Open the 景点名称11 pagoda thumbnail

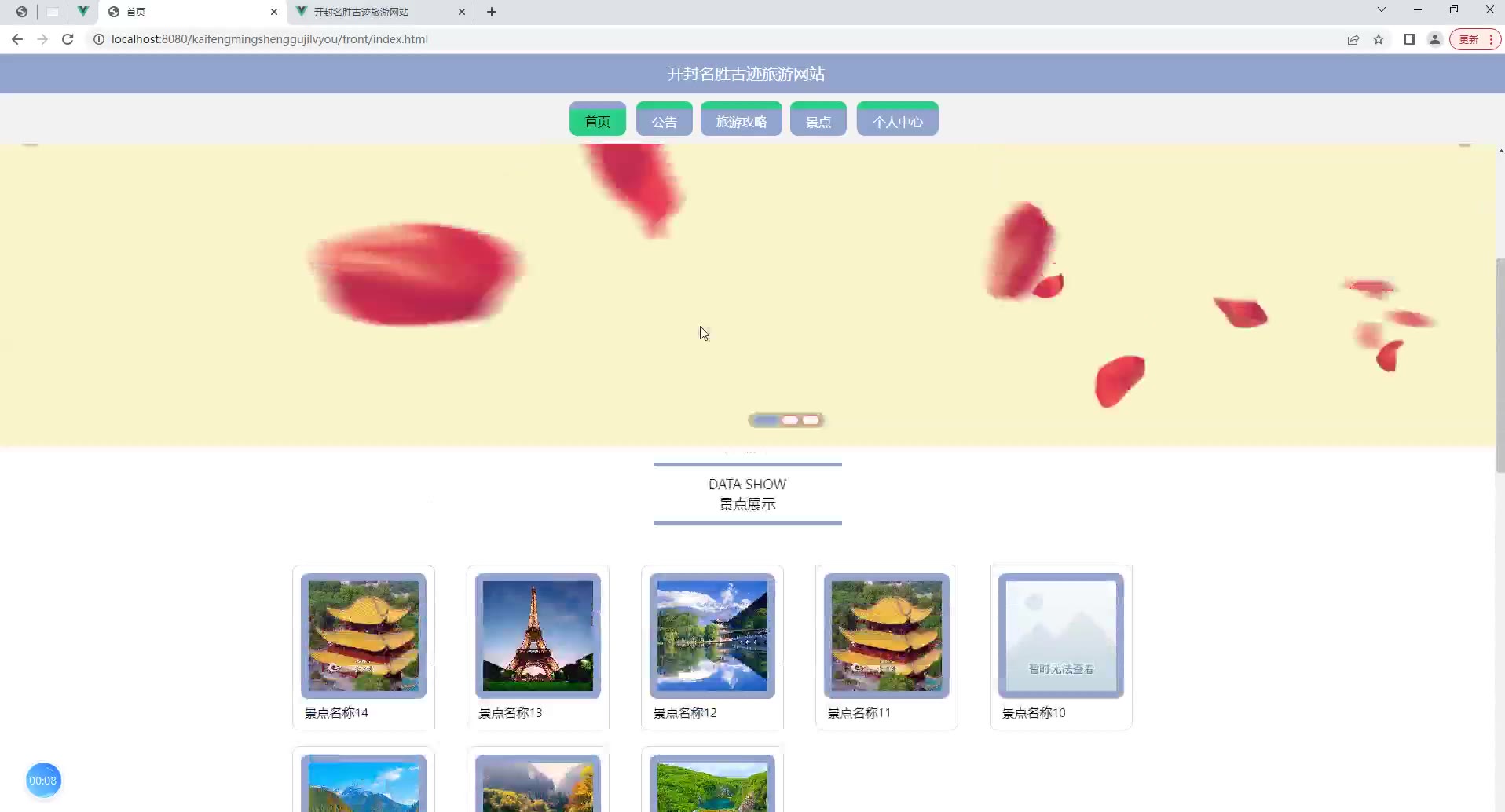coord(887,636)
